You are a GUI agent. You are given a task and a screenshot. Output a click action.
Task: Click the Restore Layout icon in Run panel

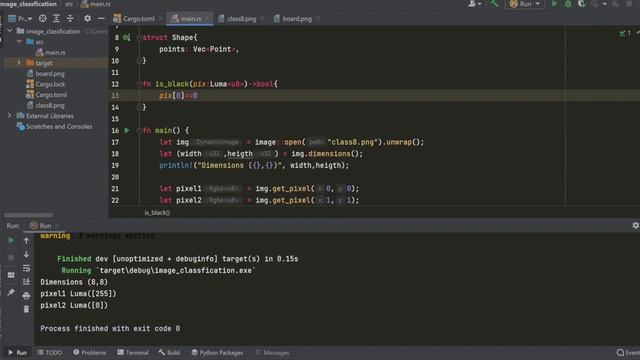tap(11, 275)
